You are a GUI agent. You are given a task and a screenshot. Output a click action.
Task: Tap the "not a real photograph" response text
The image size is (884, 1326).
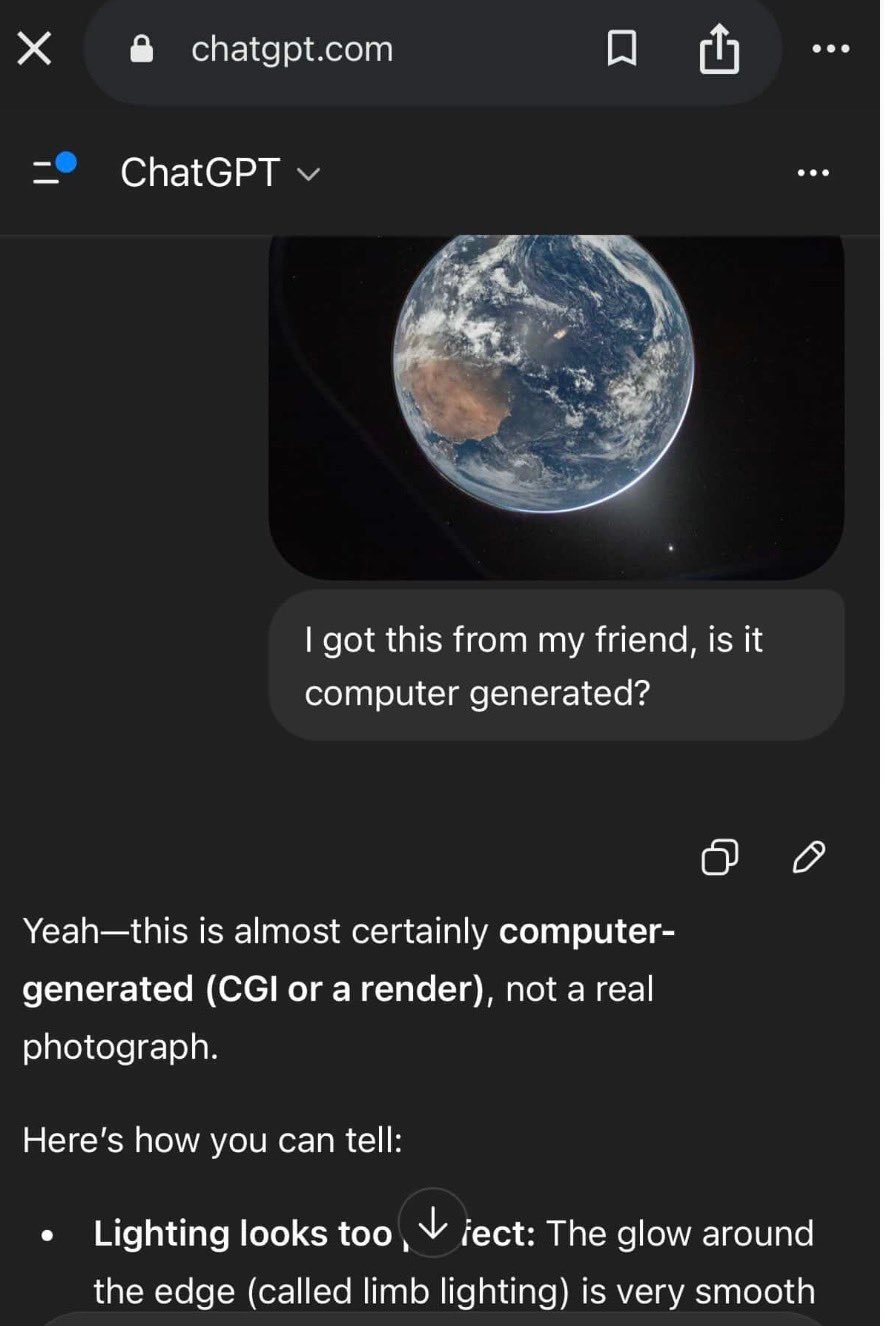pyautogui.click(x=338, y=1018)
